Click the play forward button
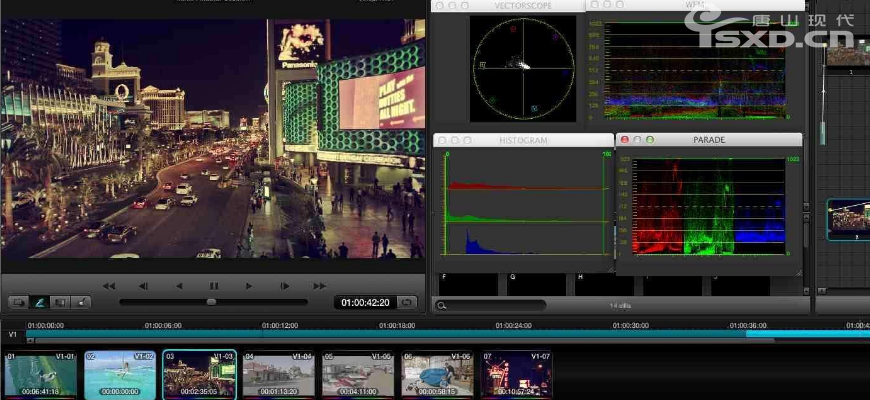870x400 pixels. tap(249, 285)
